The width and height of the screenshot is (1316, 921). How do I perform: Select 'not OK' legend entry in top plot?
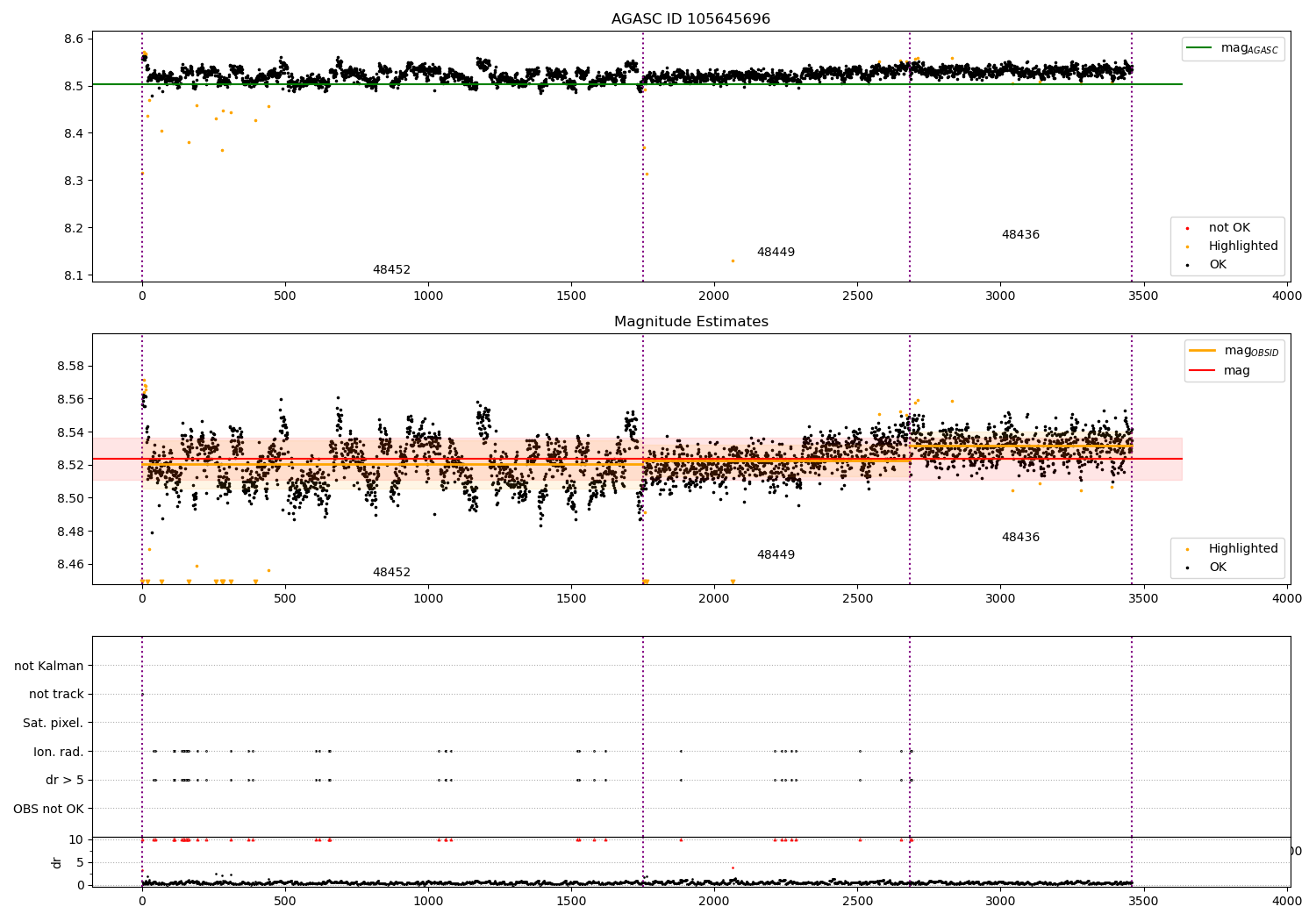pos(1229,228)
